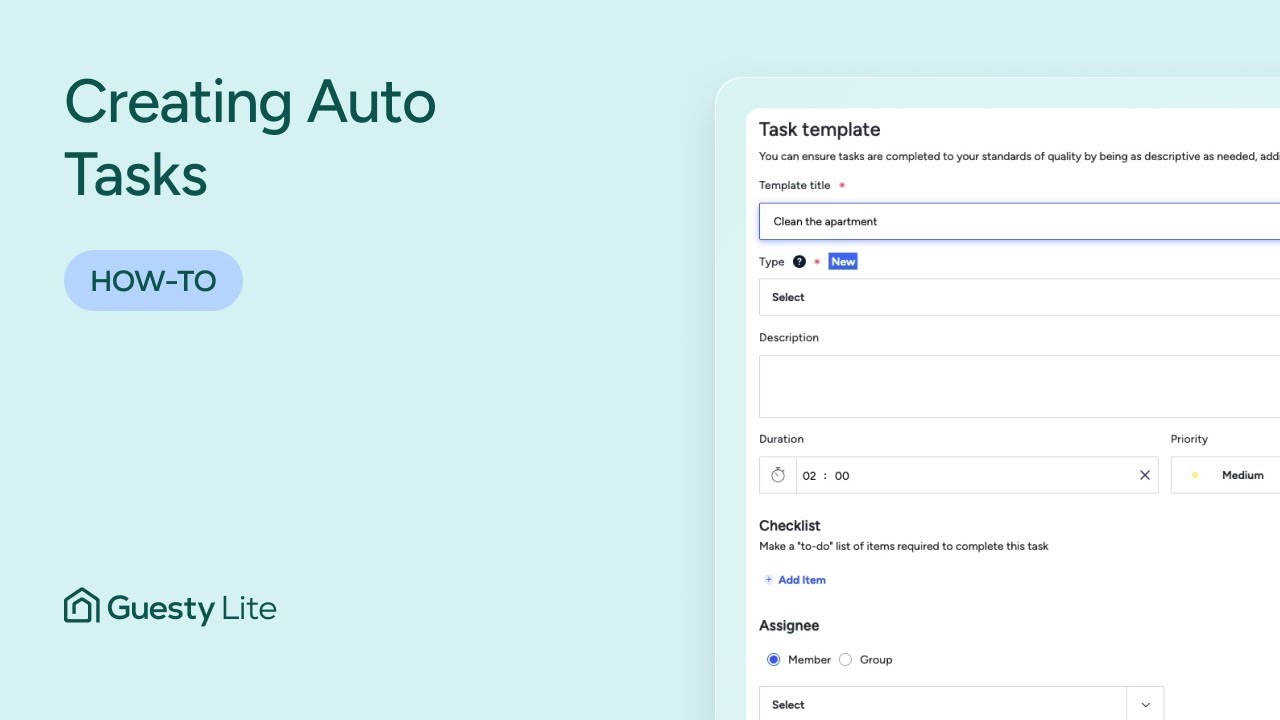Expand the Assignee Select dropdown chevron

1145,705
